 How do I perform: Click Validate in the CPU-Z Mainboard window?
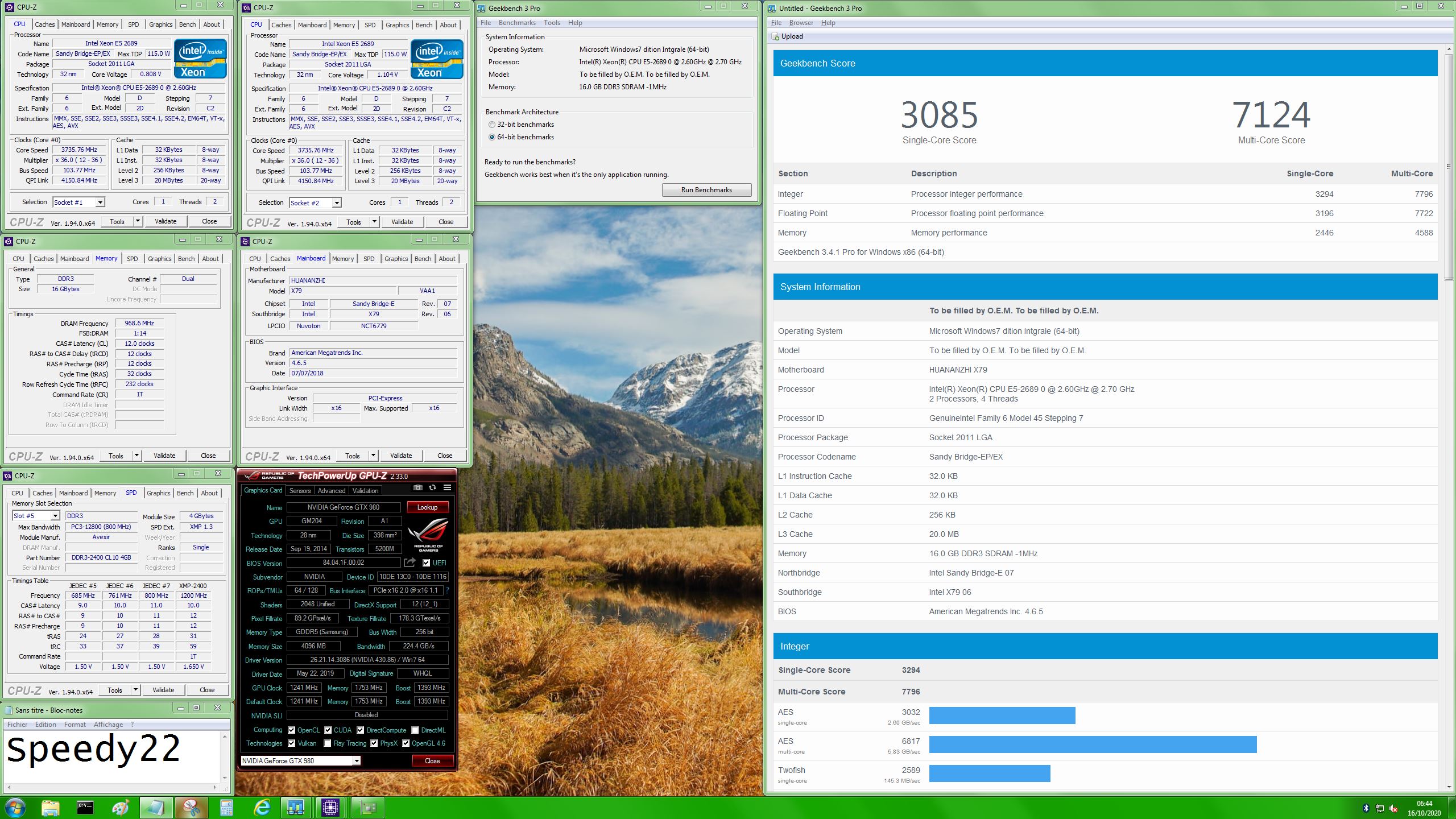click(x=401, y=456)
